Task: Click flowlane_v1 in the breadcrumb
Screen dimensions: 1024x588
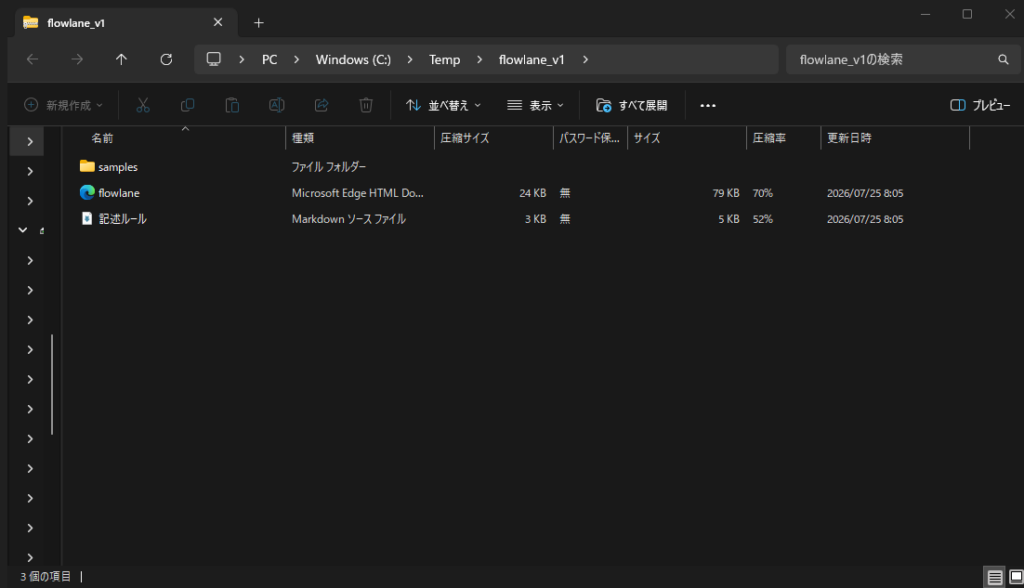Action: (532, 59)
